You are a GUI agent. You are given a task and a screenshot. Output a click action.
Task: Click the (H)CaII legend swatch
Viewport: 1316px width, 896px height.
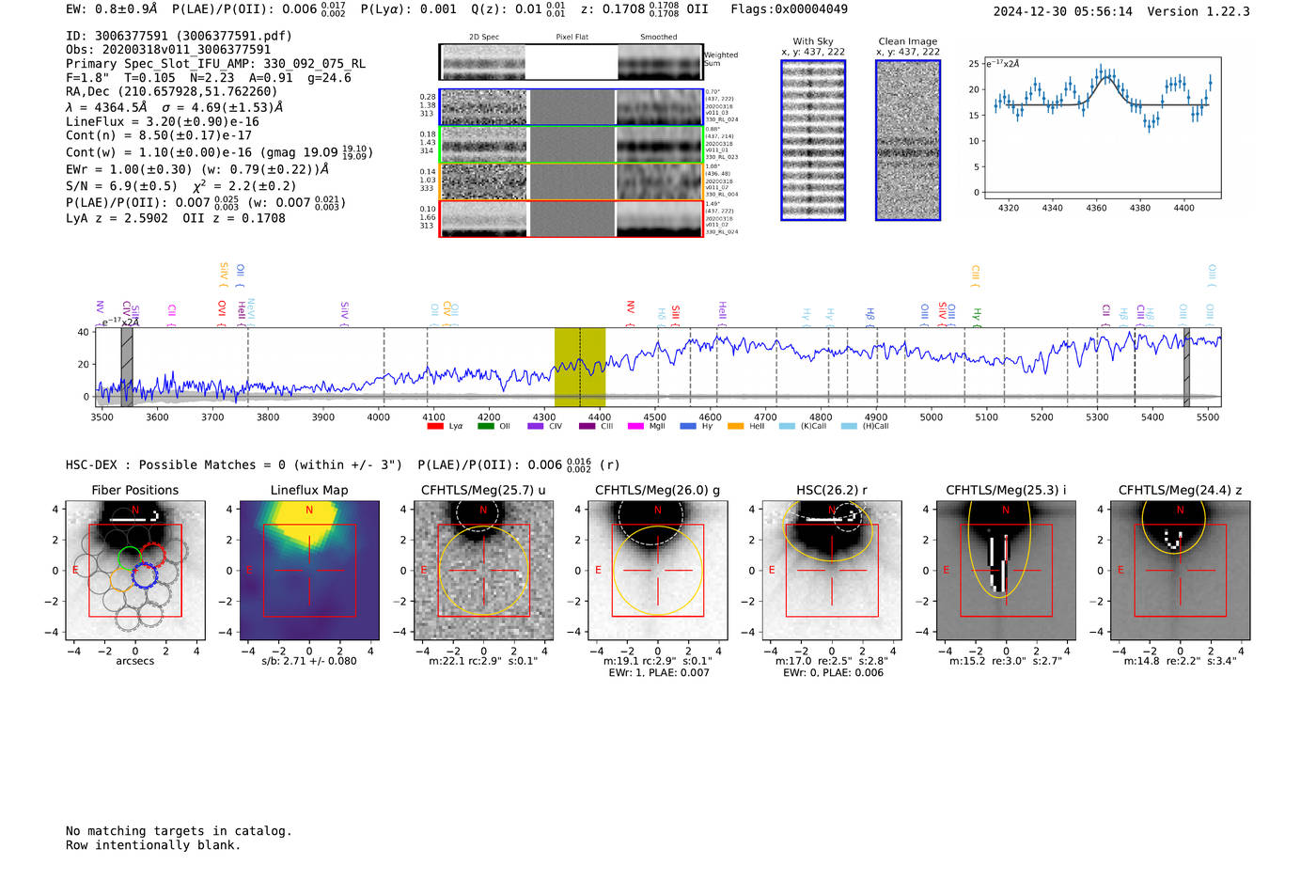click(x=850, y=426)
